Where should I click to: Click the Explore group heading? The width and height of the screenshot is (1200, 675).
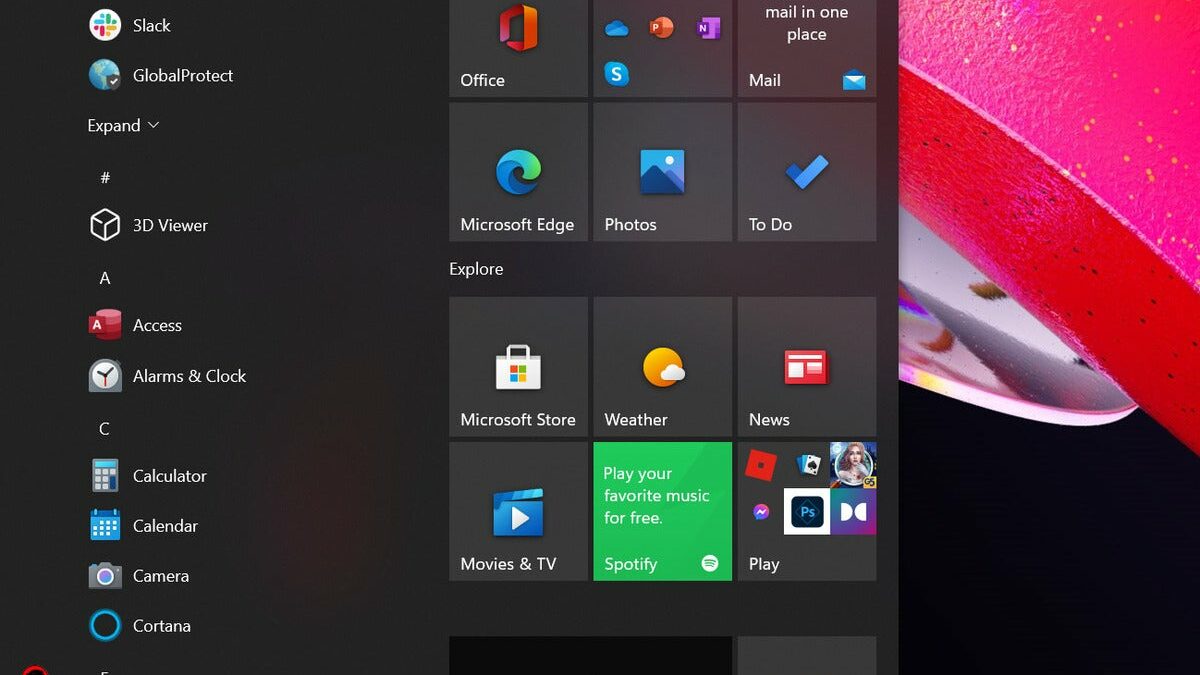(476, 269)
